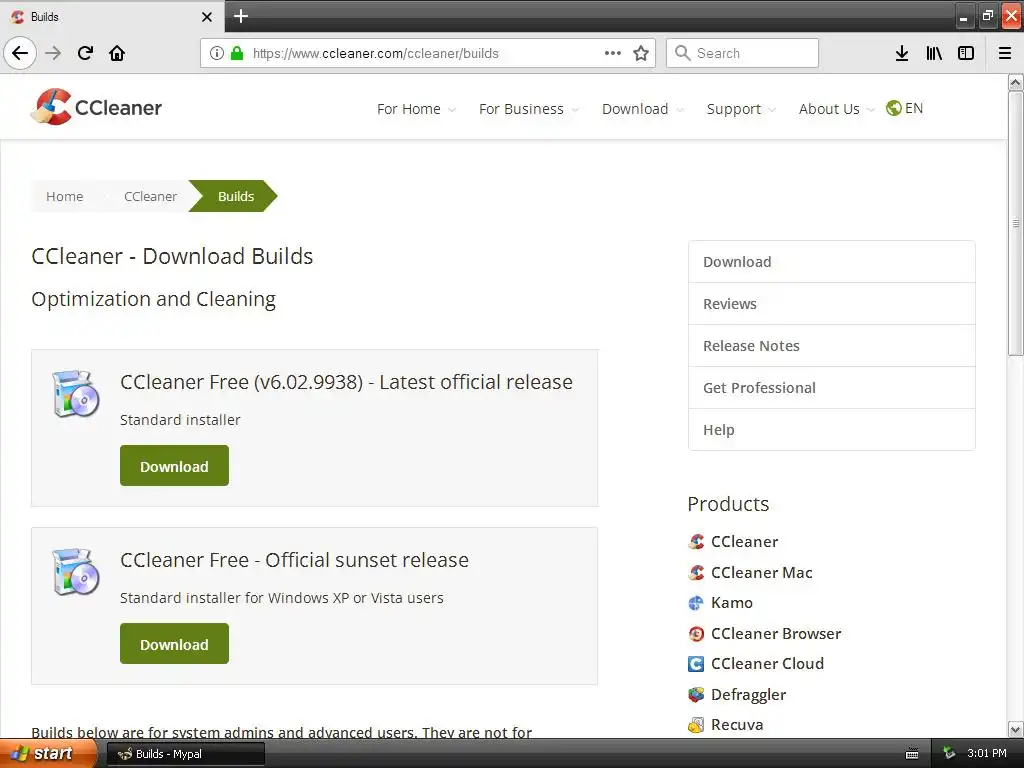
Task: Click the page vertical scrollbar thumb
Action: click(x=1016, y=223)
